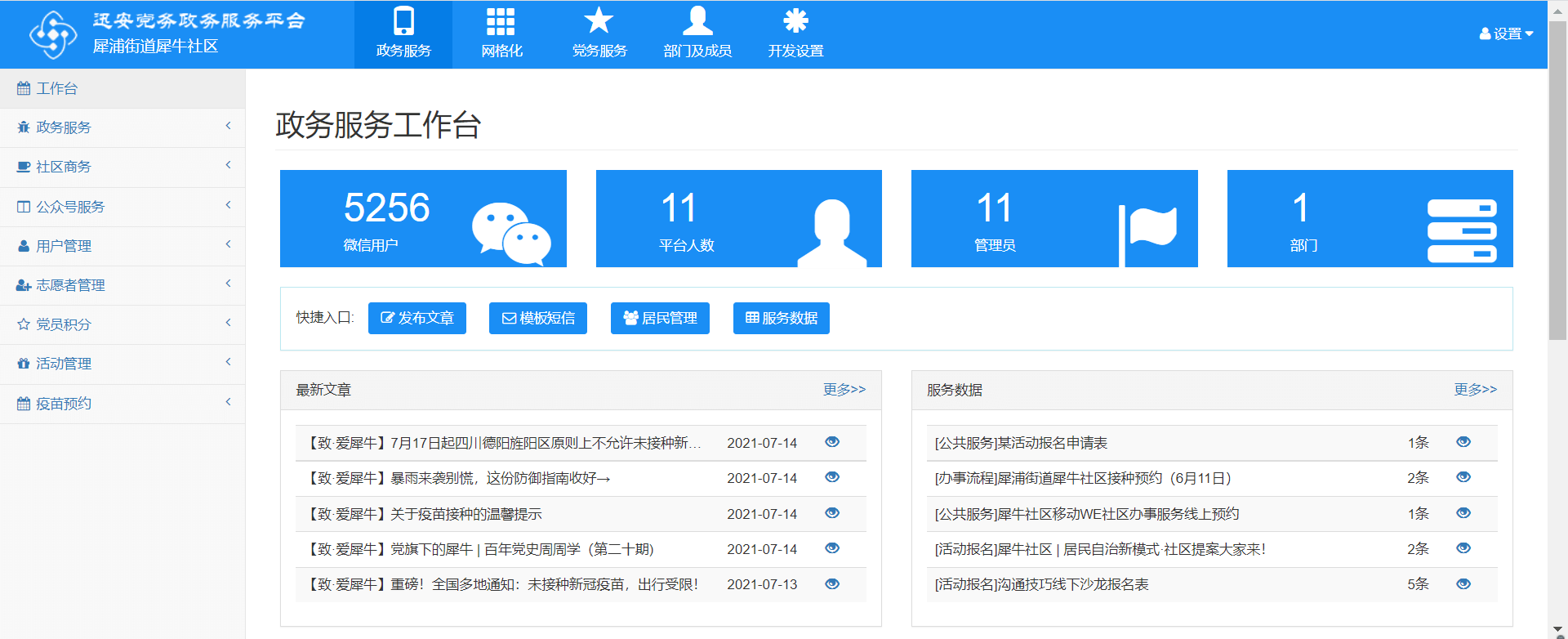Select 工作台 in the sidebar

pos(57,88)
